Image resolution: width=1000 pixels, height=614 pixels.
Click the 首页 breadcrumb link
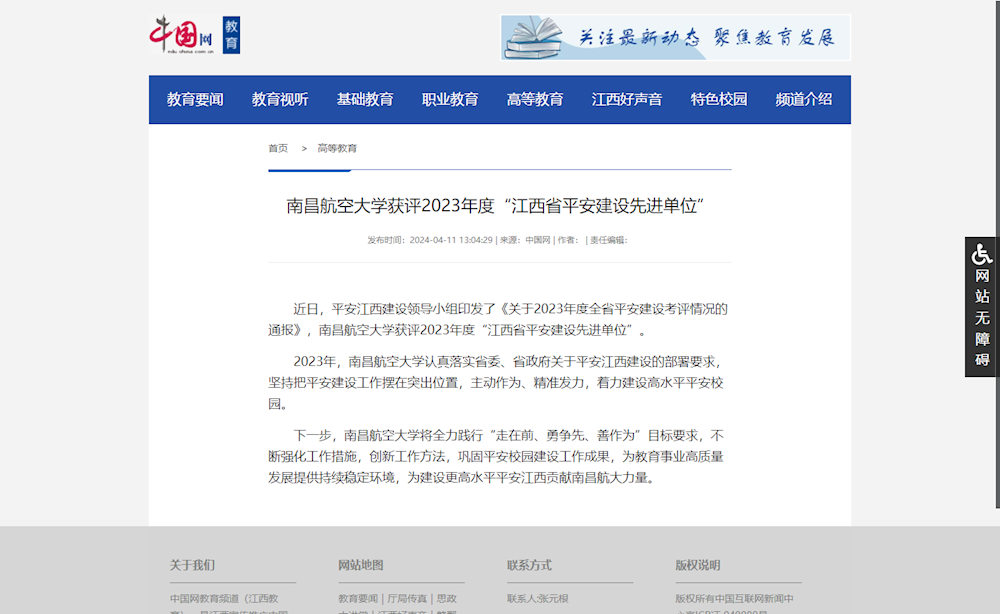click(278, 148)
